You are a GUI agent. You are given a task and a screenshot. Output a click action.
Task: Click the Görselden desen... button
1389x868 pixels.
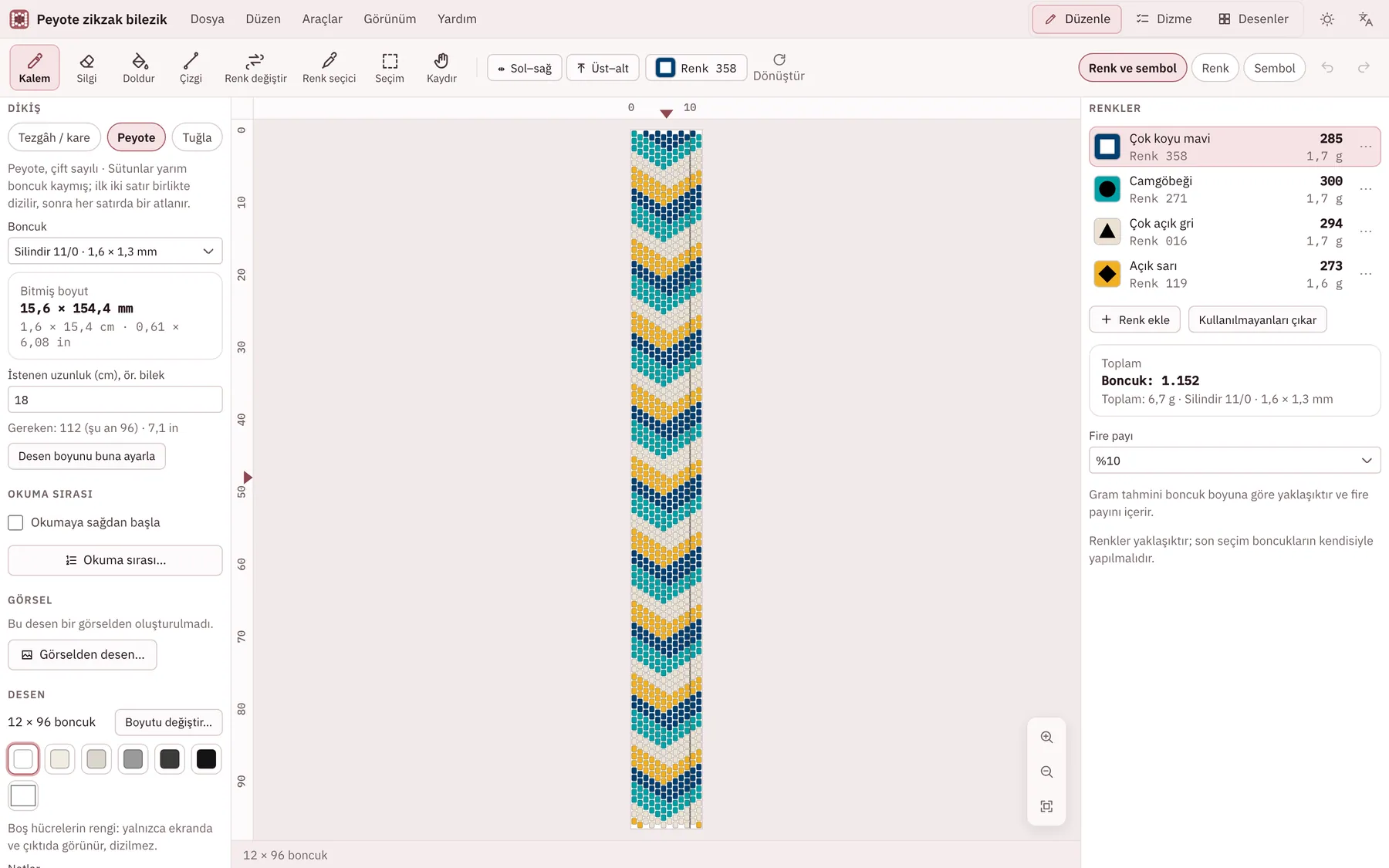[x=83, y=654]
